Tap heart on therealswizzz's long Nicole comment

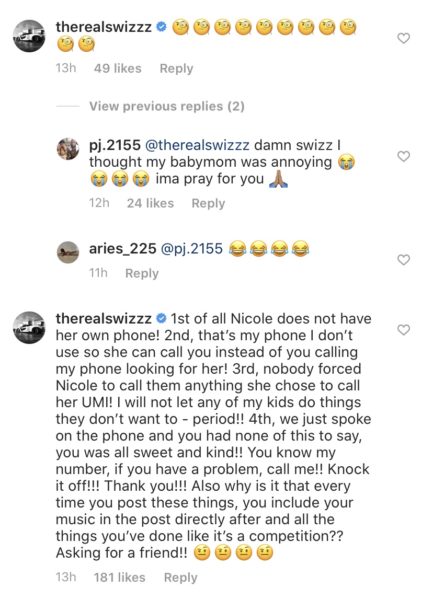(x=404, y=329)
